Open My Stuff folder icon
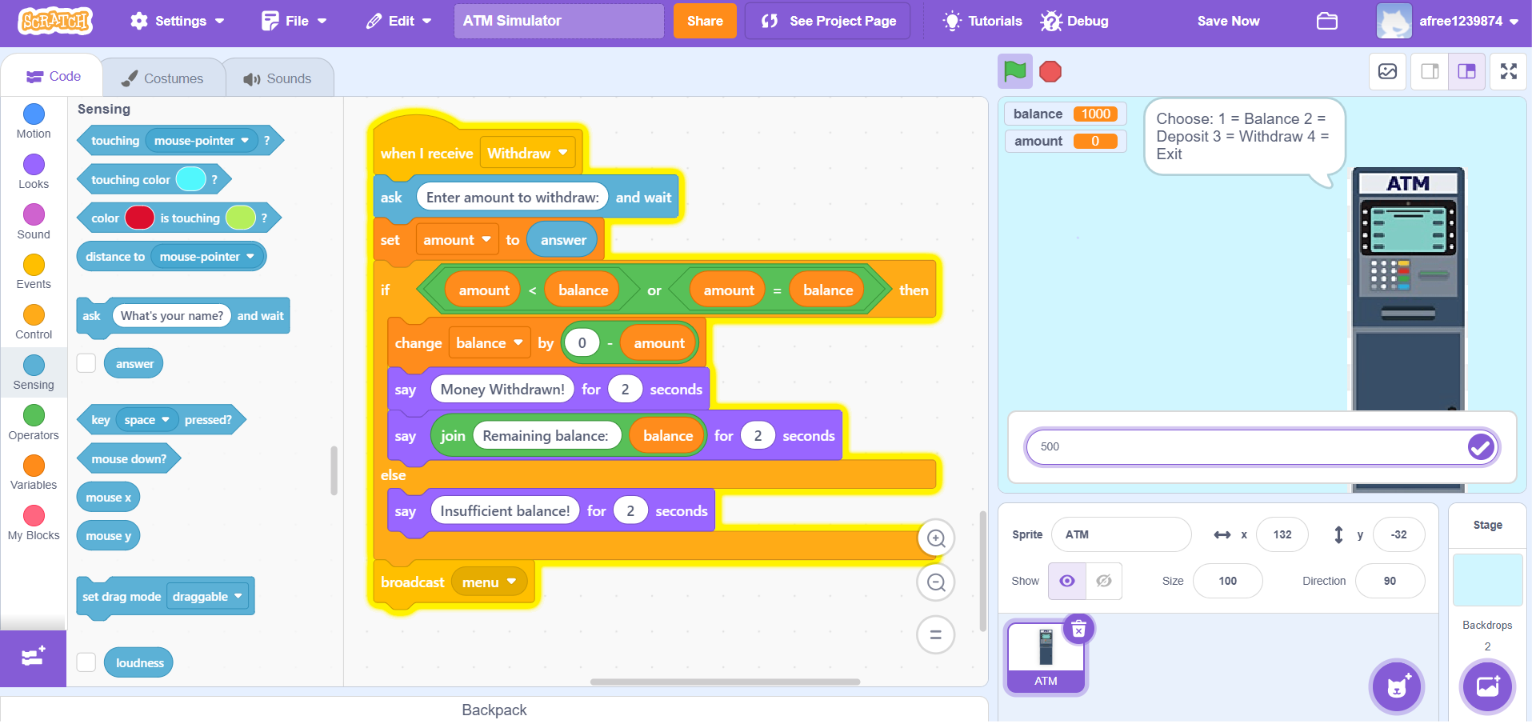The image size is (1532, 722). pos(1327,21)
